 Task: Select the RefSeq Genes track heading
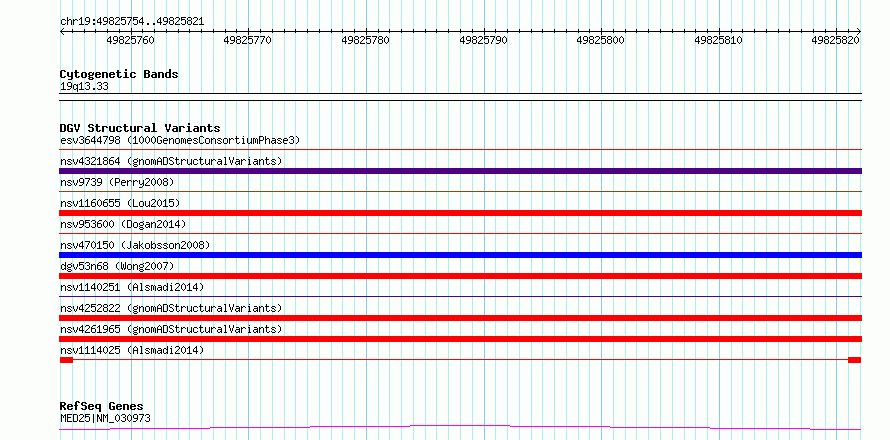pos(102,407)
